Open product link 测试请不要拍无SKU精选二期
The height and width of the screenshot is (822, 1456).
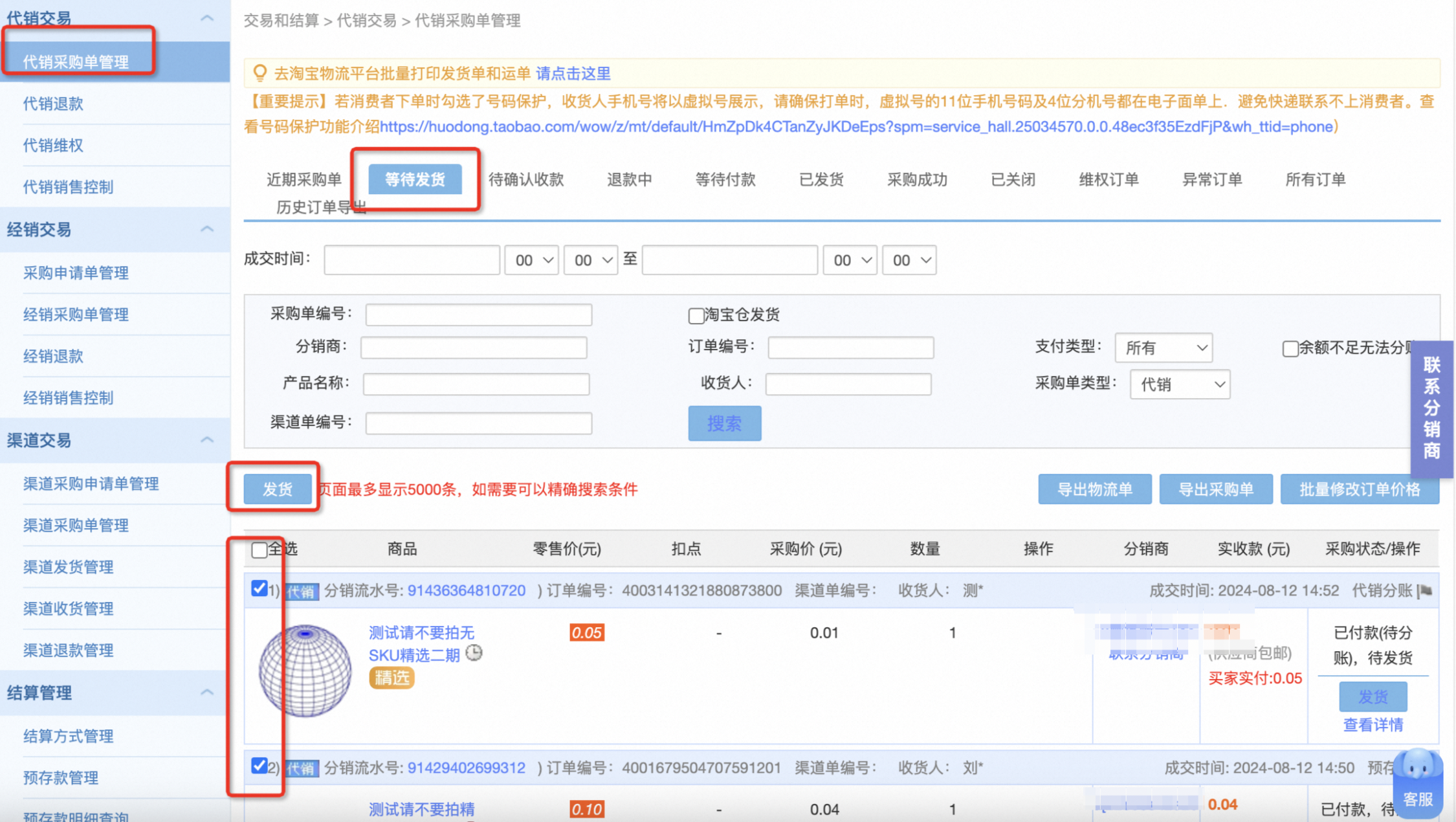[x=421, y=644]
